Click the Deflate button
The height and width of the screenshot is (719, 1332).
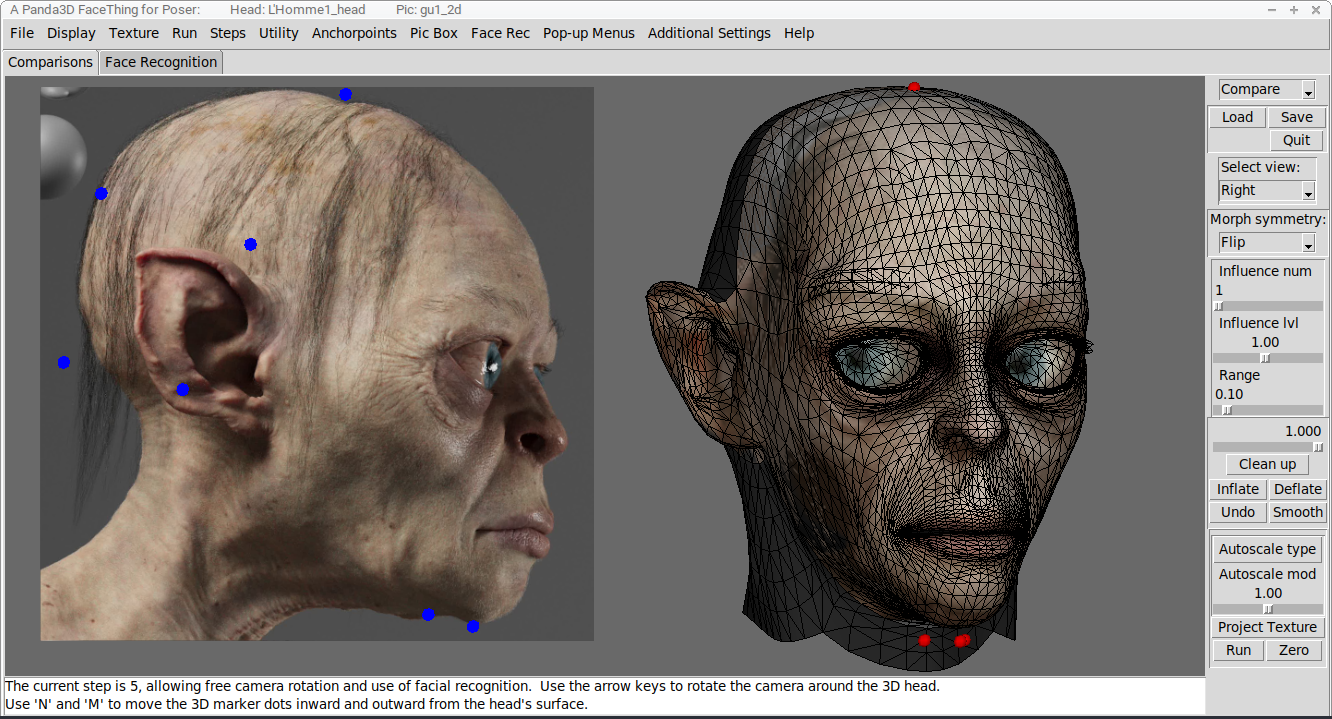coord(1298,489)
